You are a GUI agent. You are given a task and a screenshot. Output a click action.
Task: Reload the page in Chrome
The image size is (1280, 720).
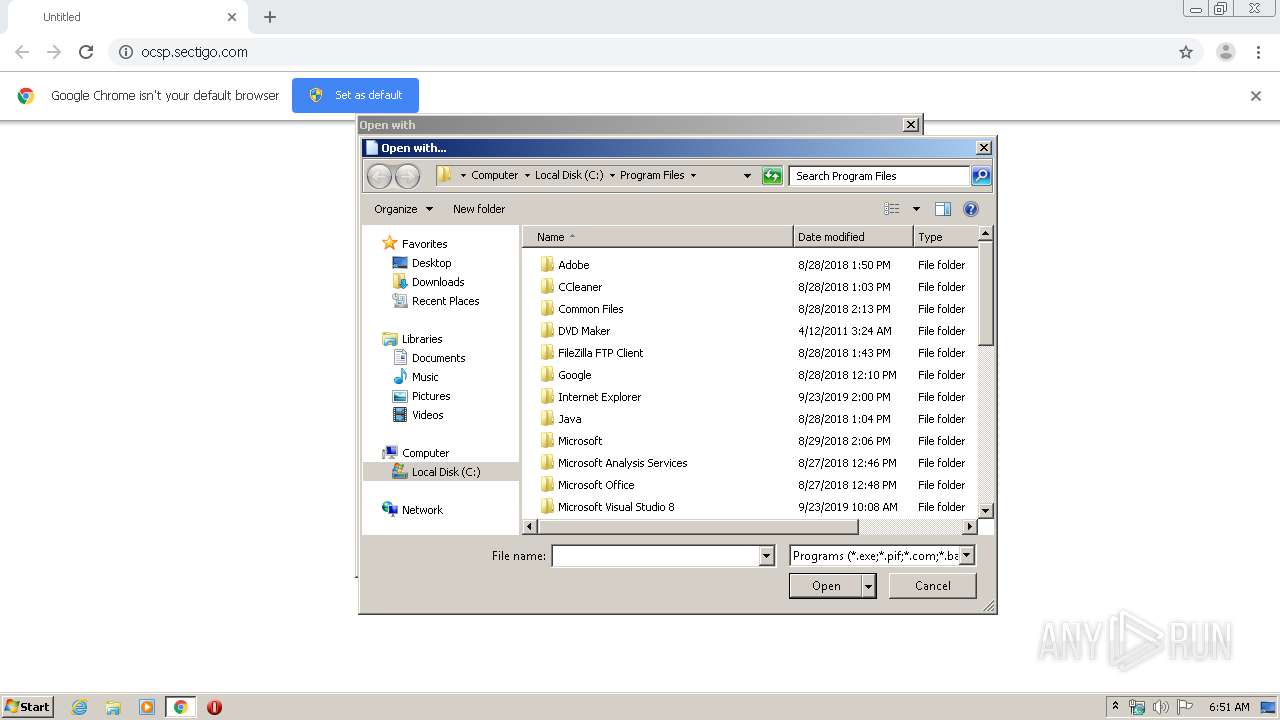click(x=86, y=52)
